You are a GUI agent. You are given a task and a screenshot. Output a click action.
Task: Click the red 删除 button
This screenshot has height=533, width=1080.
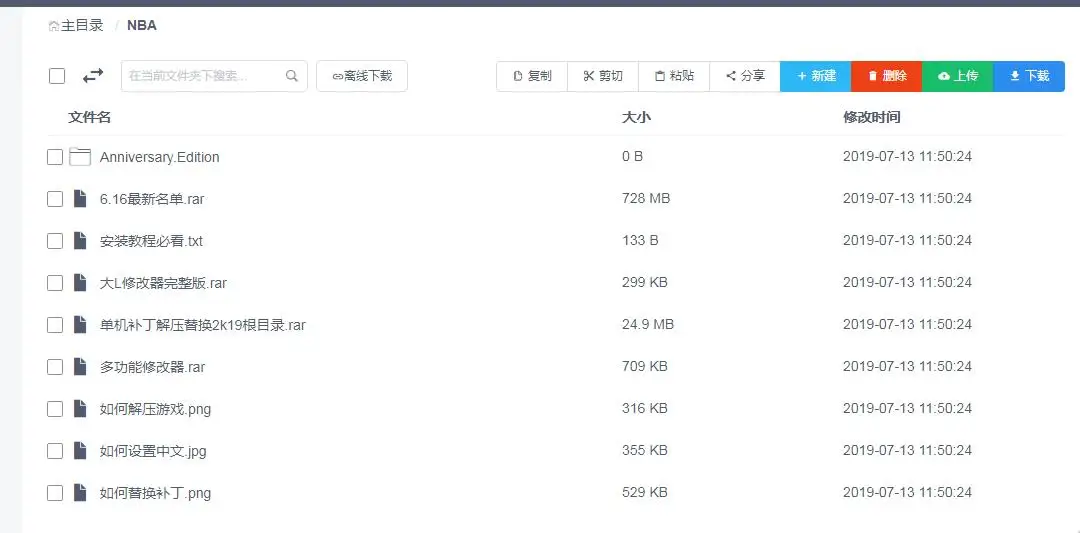coord(886,76)
